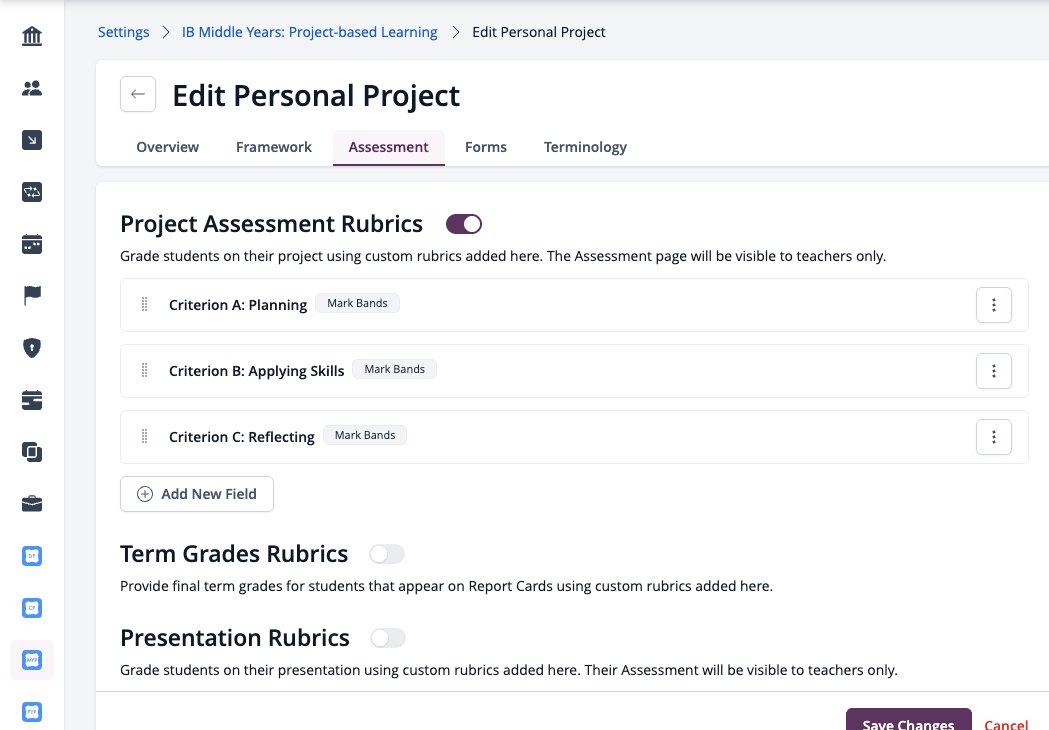Open options menu for Criterion A: Planning

coord(993,305)
